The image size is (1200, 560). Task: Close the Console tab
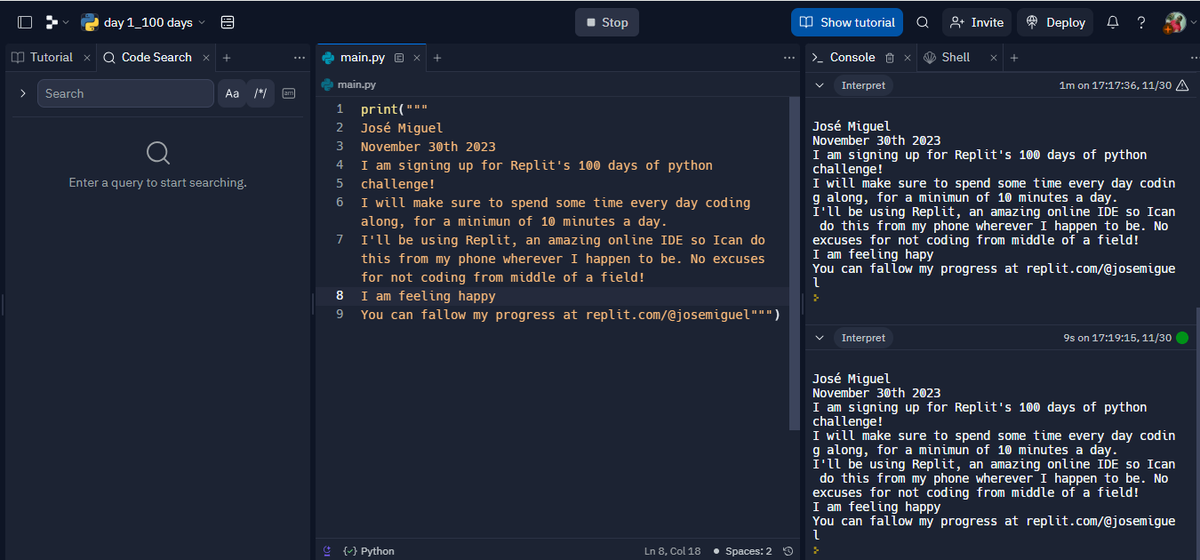click(908, 58)
